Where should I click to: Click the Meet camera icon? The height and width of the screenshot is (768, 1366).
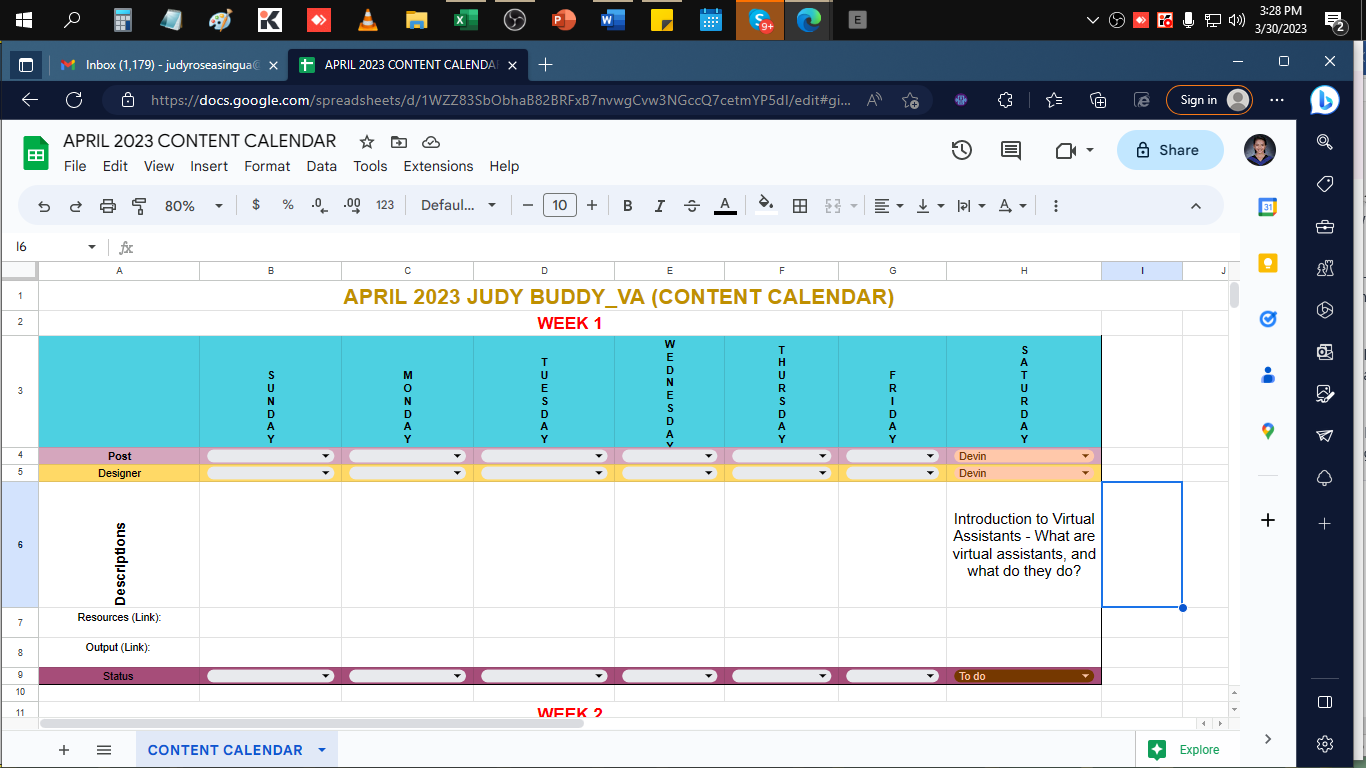1066,150
